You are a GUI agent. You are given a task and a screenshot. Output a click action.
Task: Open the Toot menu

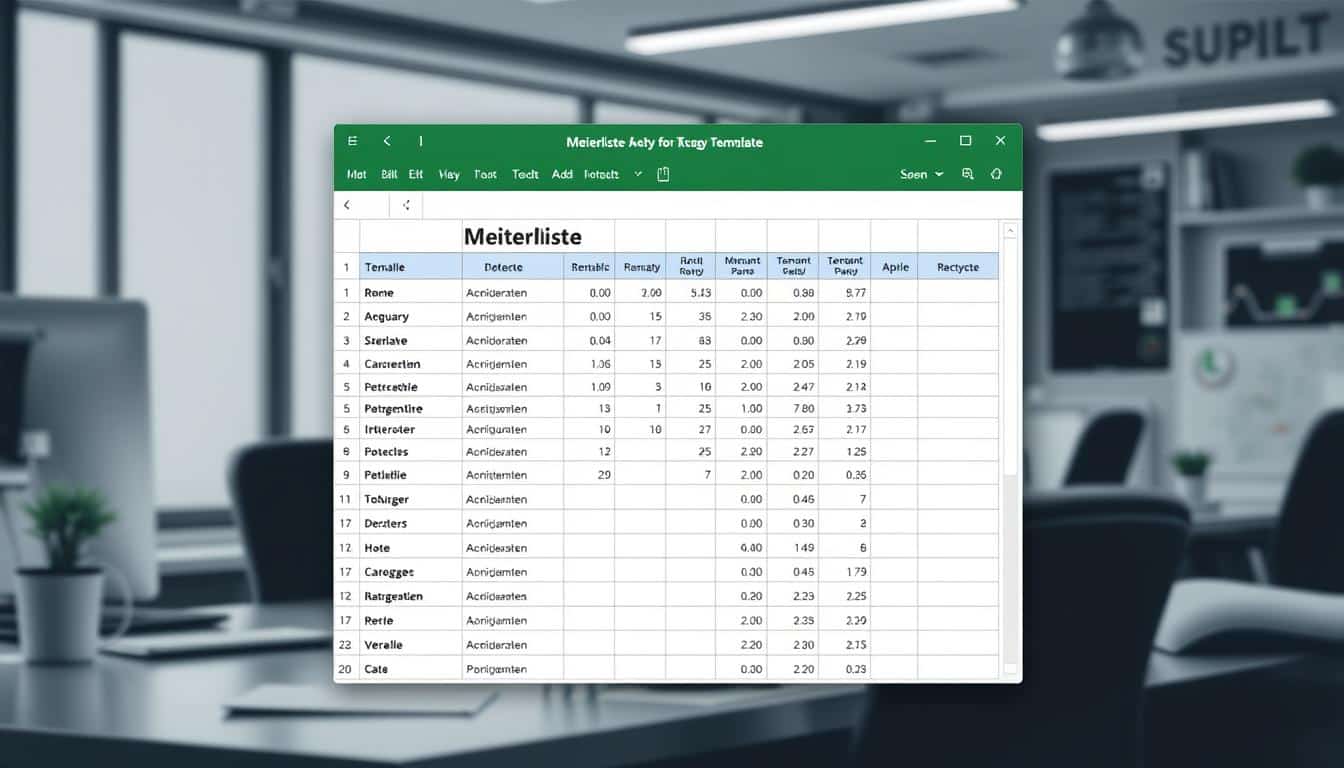coord(485,174)
